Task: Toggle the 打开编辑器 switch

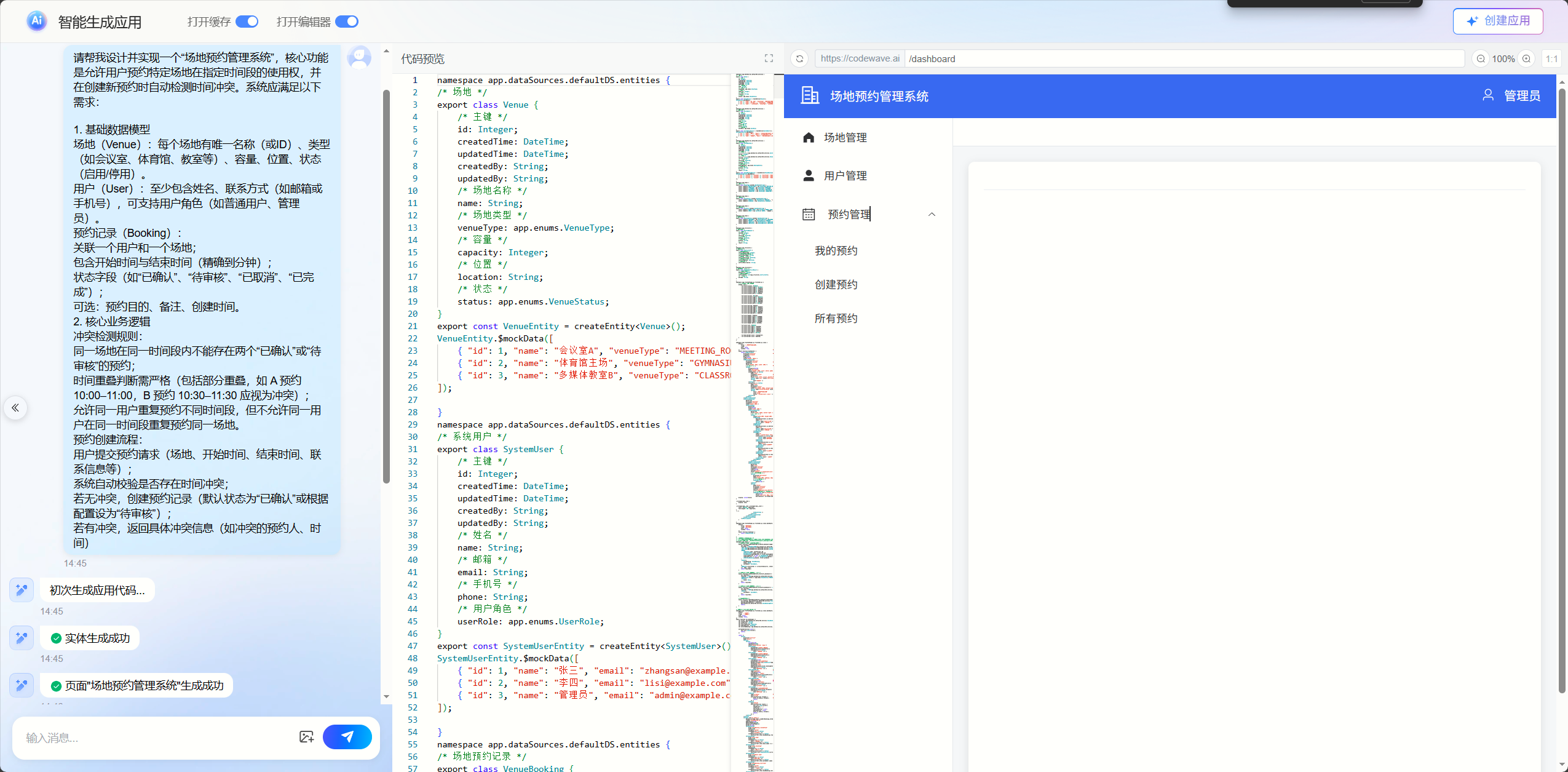Action: [347, 22]
